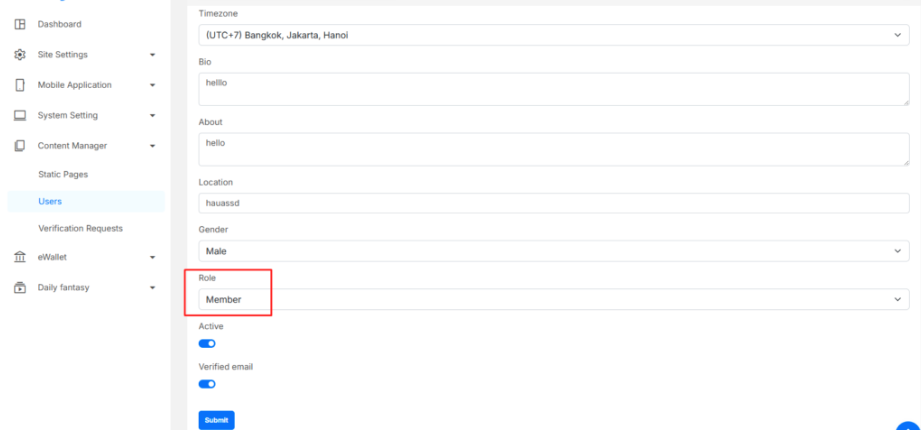
Task: Disable the Verified email toggle
Action: click(207, 384)
